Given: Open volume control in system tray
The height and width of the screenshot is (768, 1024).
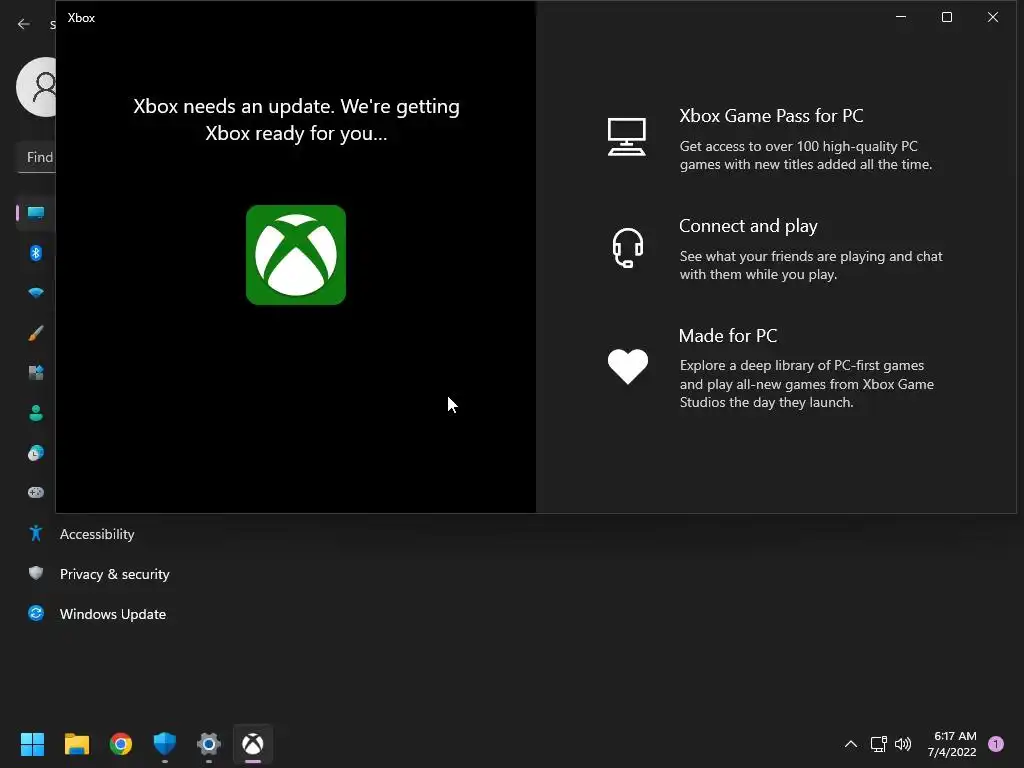Looking at the screenshot, I should 903,744.
